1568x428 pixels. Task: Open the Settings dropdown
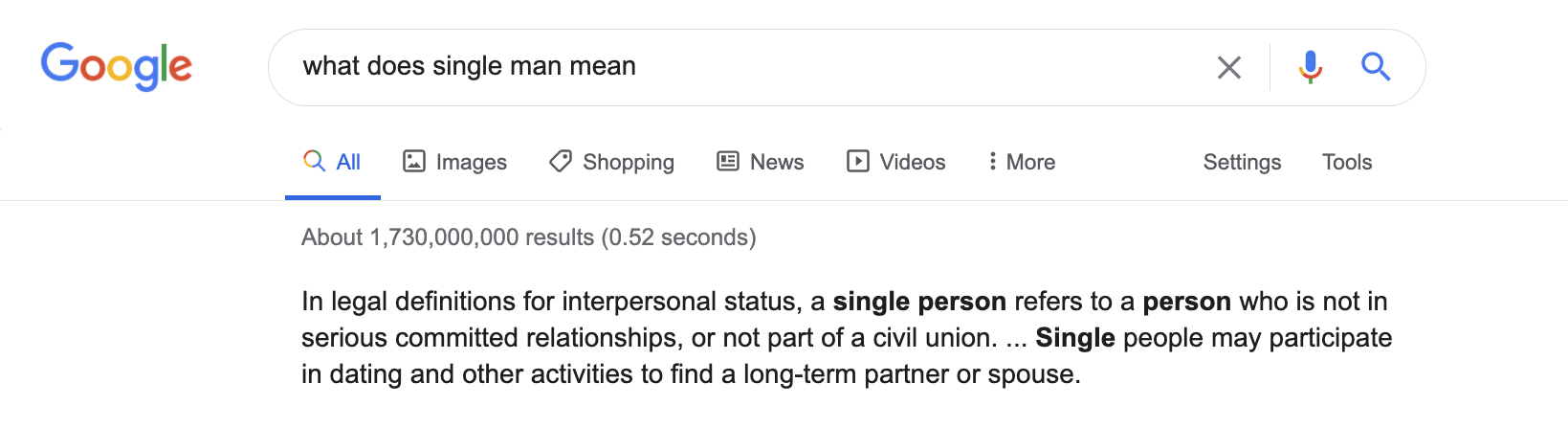pos(1242,162)
